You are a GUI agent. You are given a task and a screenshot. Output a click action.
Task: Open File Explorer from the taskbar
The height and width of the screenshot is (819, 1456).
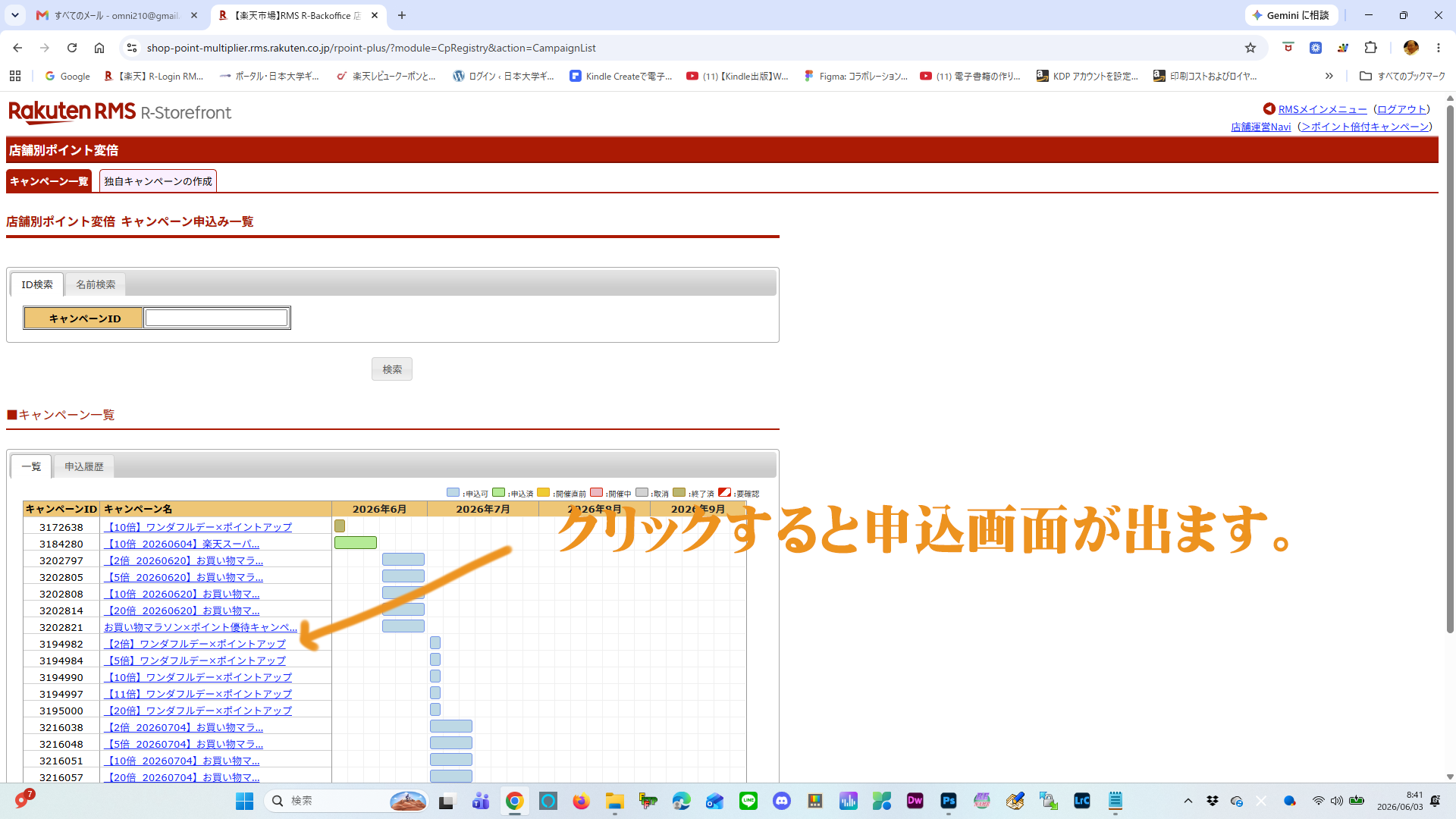coord(615,801)
